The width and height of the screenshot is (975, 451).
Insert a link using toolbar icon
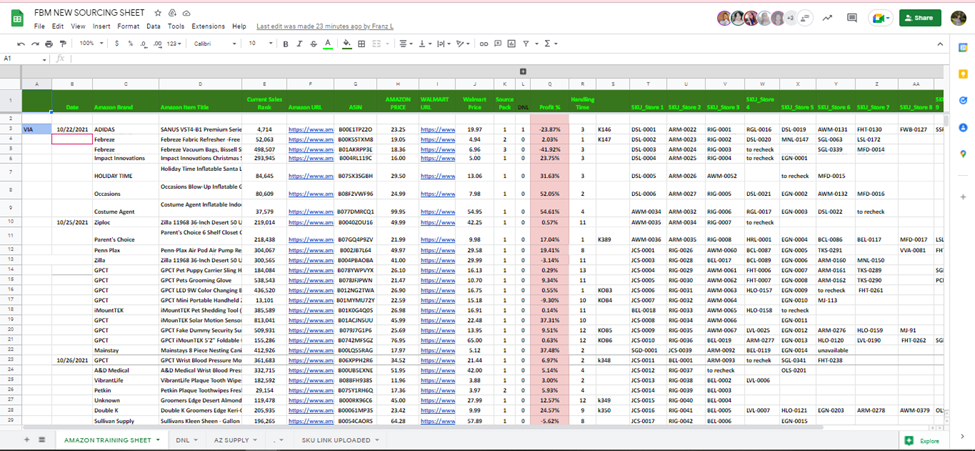(484, 44)
